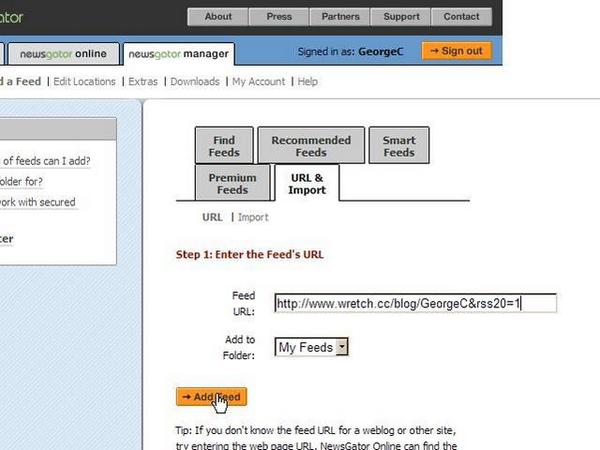Screen dimensions: 600x450
Task: Open 'ork with secured' help link
Action: pos(38,202)
